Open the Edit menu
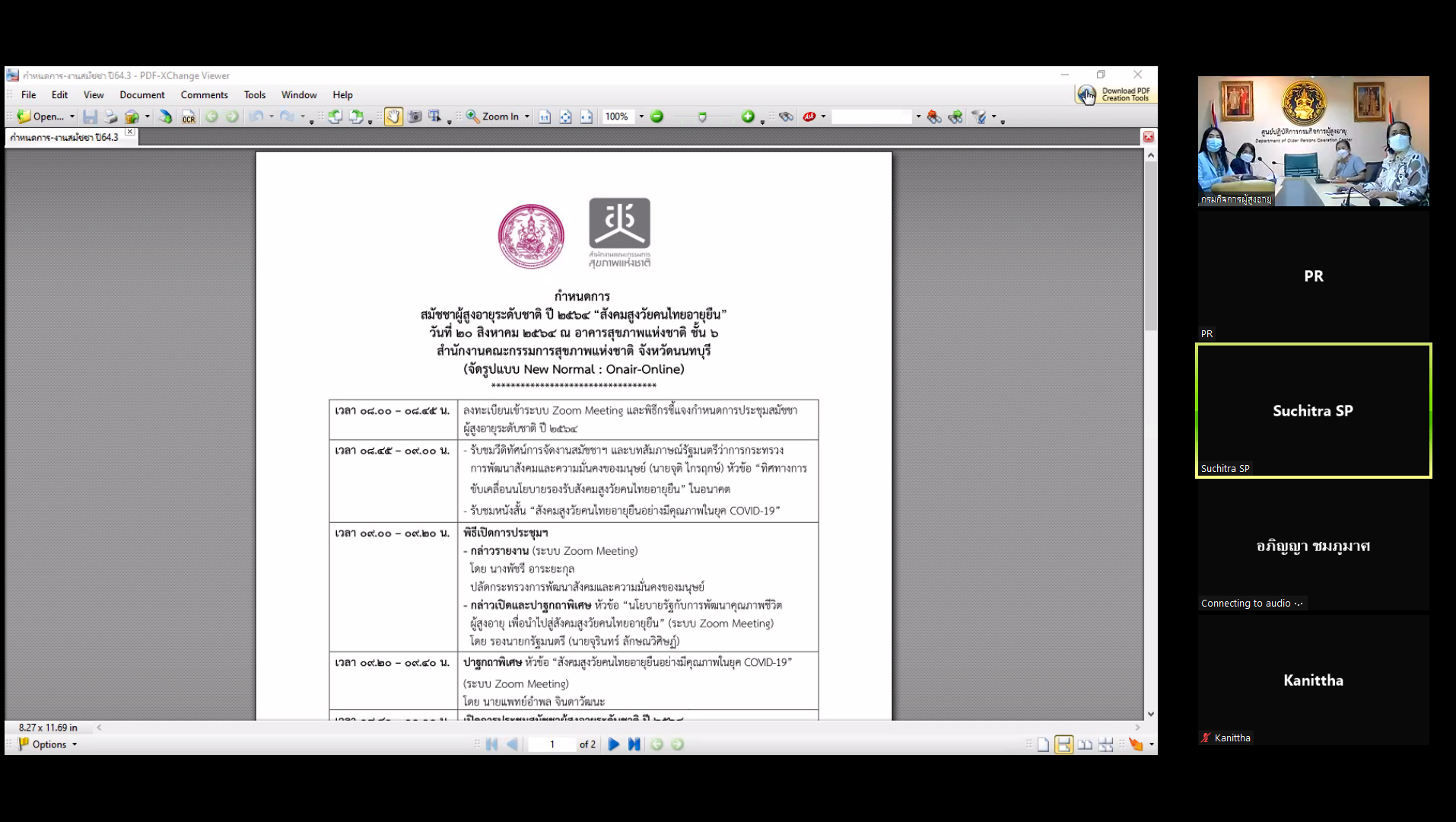The image size is (1456, 822). point(59,95)
